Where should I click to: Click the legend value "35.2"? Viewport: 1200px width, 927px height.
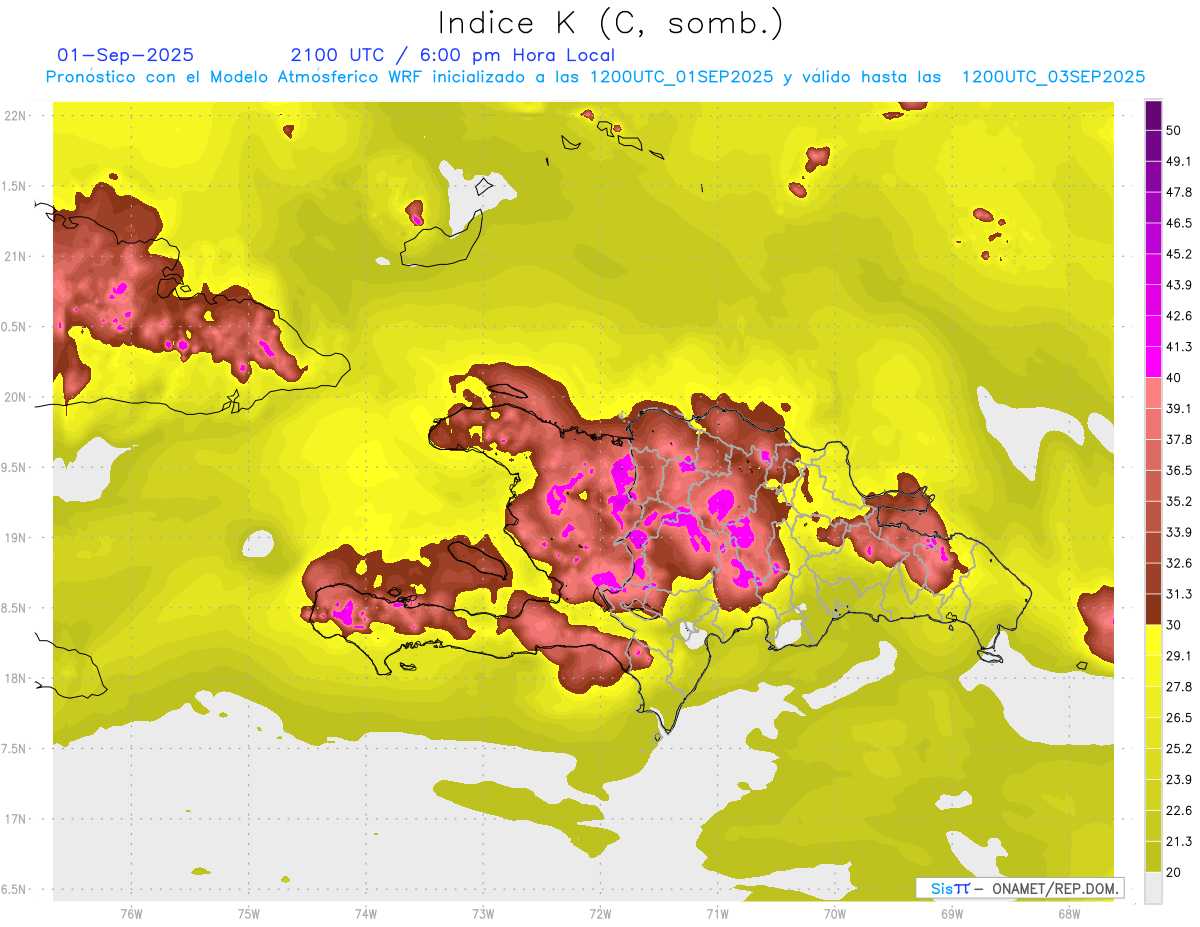click(1179, 501)
